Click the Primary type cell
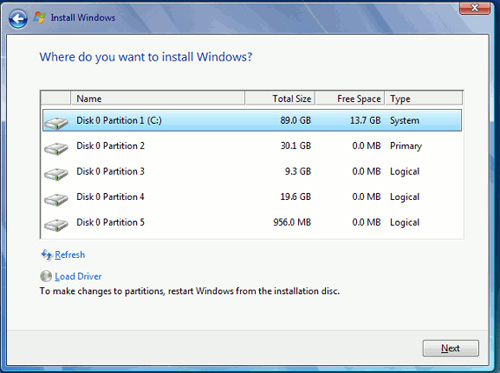Viewport: 500px width, 373px height. pos(406,146)
